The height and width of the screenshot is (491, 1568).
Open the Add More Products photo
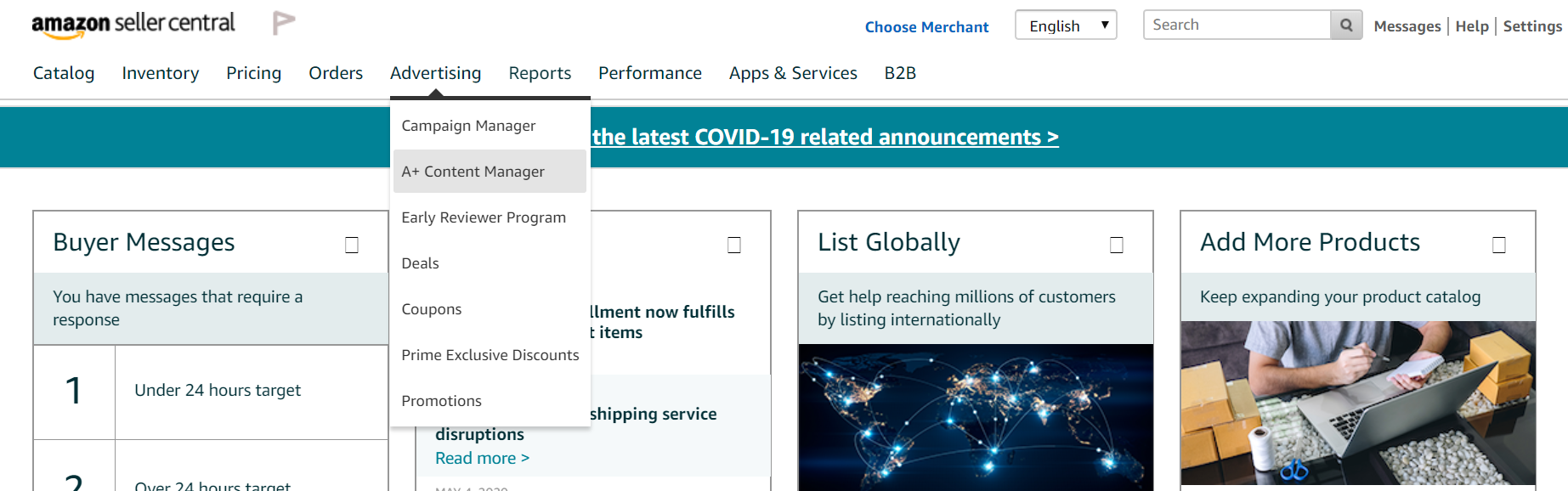click(x=1358, y=403)
